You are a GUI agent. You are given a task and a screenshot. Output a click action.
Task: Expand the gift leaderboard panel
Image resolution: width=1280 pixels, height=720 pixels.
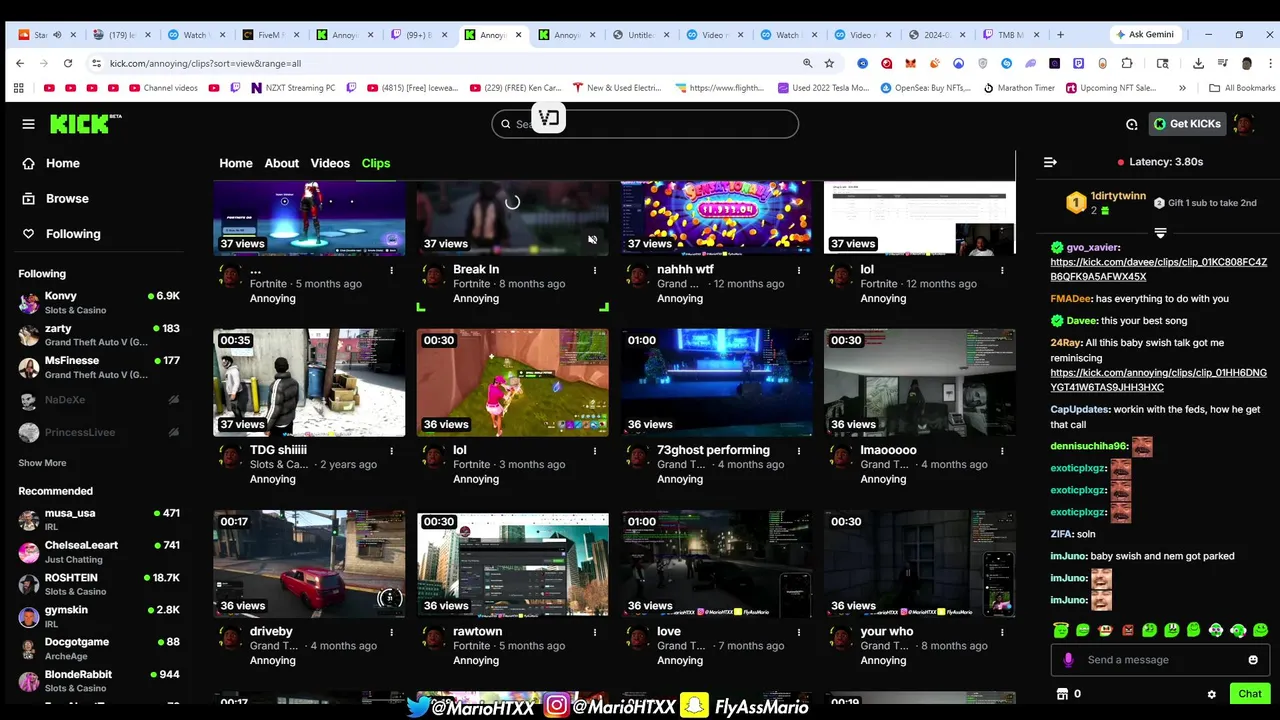(x=1160, y=233)
